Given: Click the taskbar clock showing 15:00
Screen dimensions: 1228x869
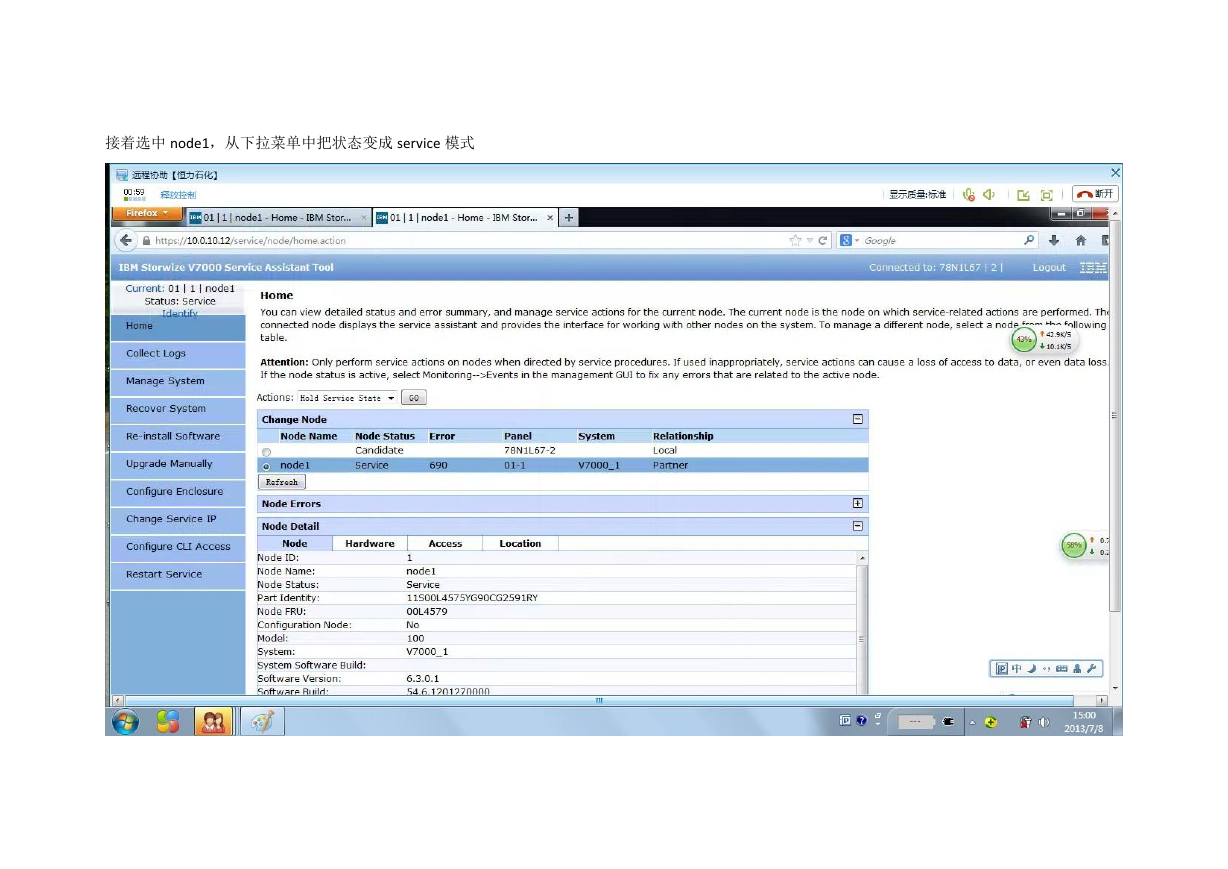Looking at the screenshot, I should click(1083, 722).
